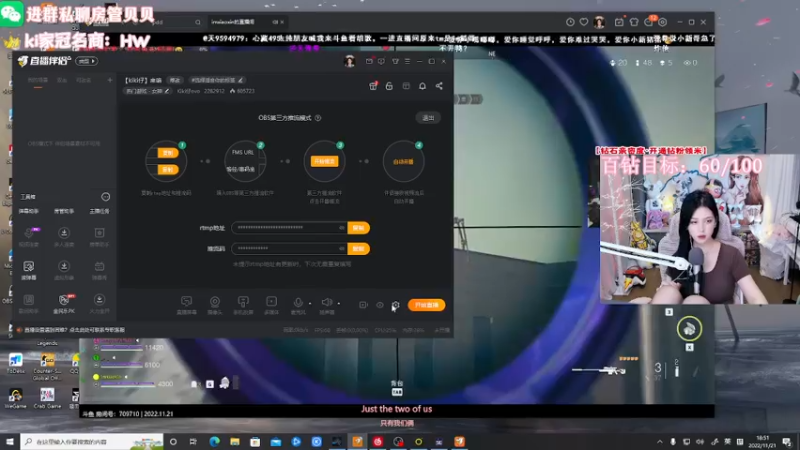The height and width of the screenshot is (450, 800).
Task: Open the notification bell
Action: (x=422, y=86)
